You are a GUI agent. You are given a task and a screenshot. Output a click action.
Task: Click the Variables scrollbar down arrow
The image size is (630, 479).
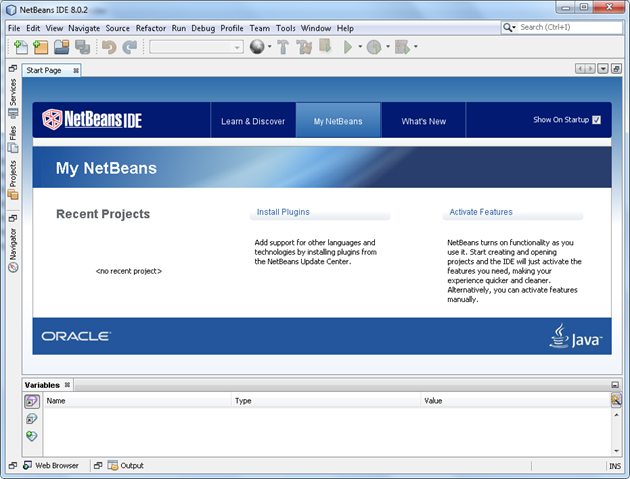(x=616, y=450)
